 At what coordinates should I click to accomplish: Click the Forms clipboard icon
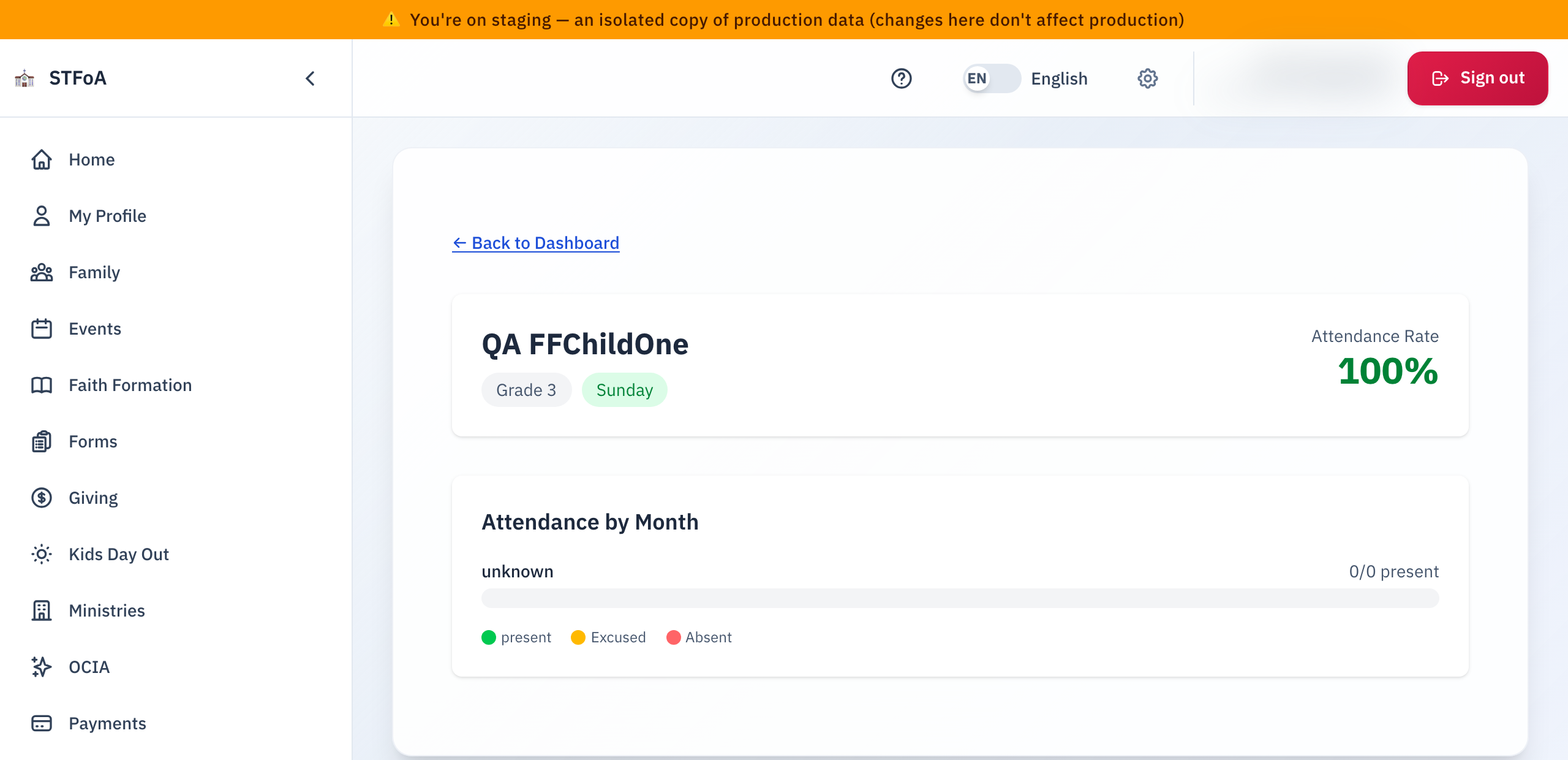coord(42,441)
